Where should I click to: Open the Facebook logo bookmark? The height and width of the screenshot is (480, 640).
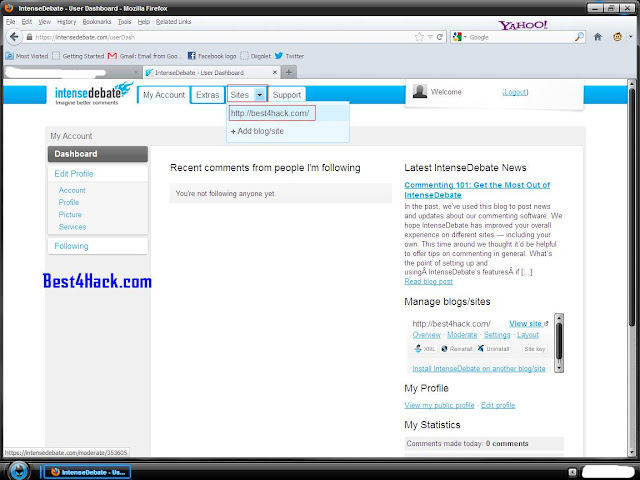pos(212,56)
